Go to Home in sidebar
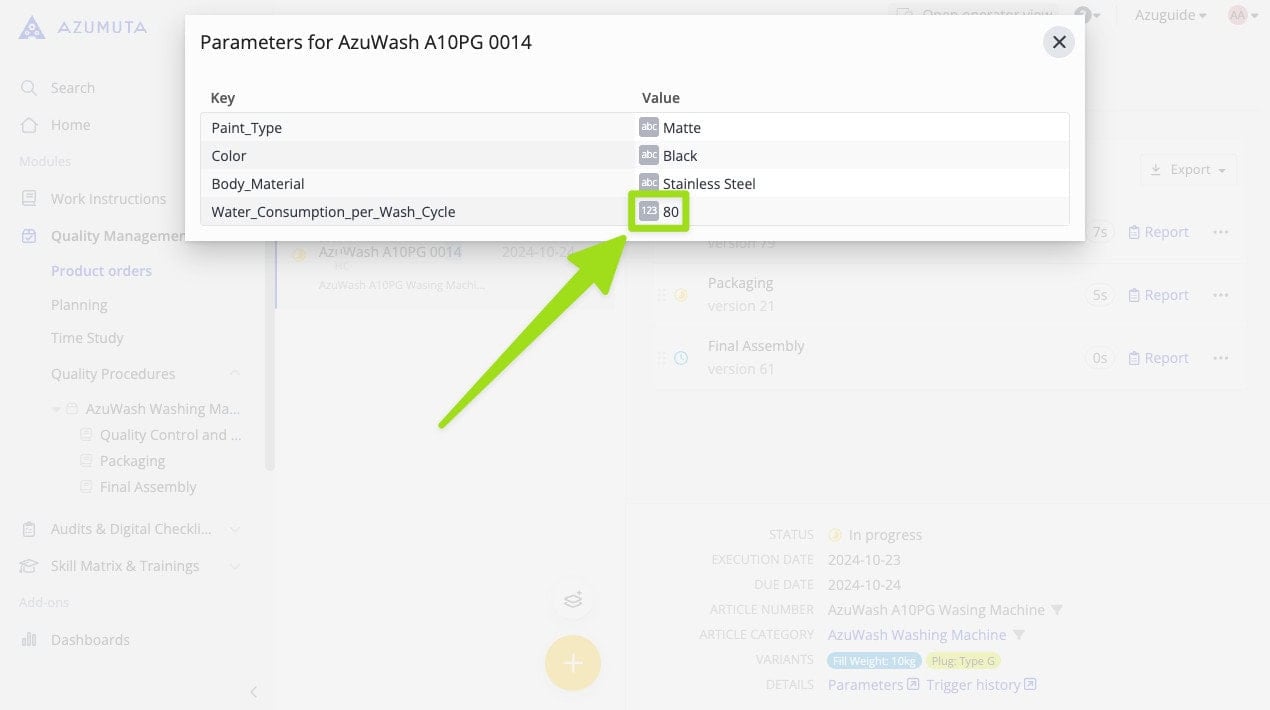 tap(70, 125)
